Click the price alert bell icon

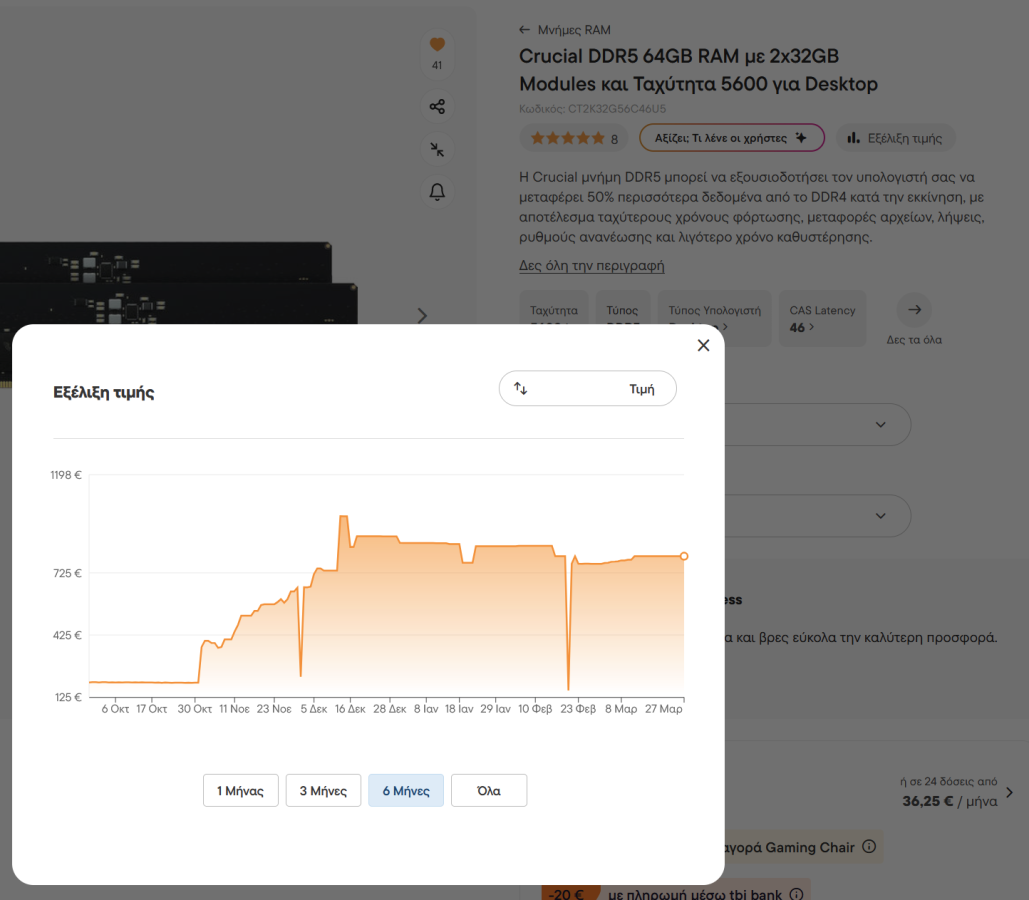tap(437, 192)
